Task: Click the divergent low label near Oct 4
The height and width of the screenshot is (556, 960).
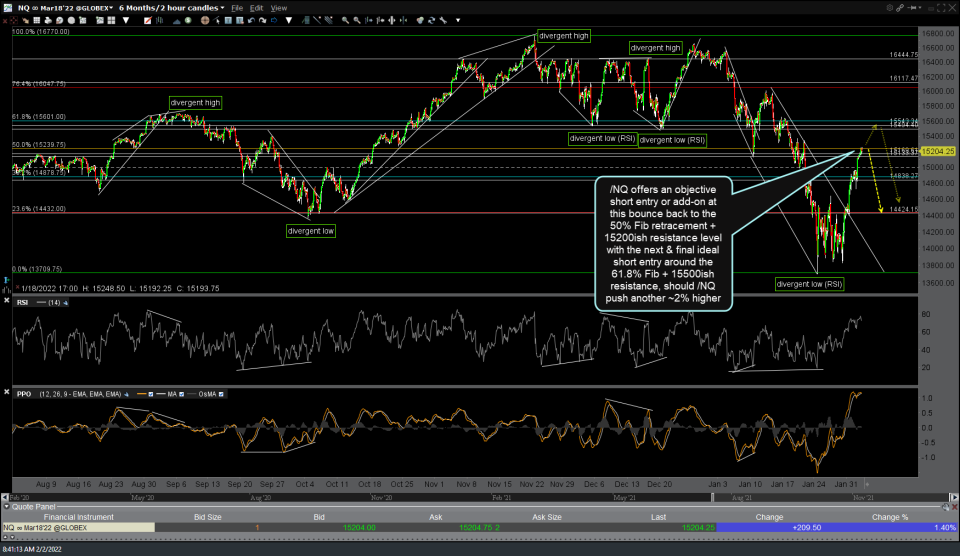Action: [x=311, y=231]
